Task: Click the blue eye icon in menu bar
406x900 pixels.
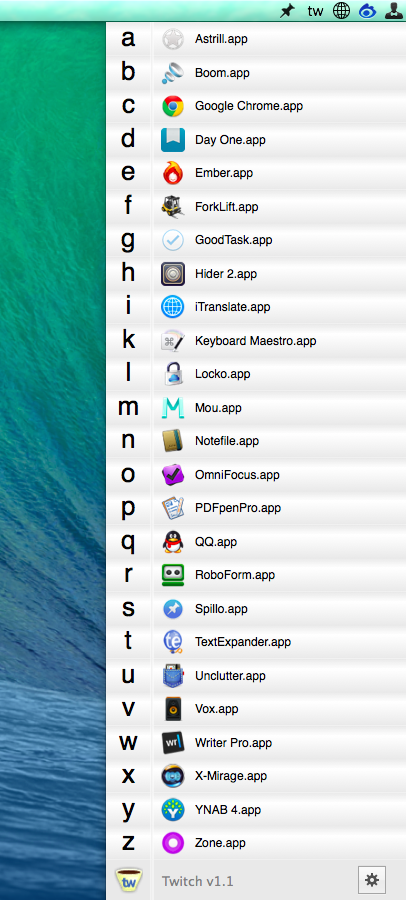Action: pyautogui.click(x=368, y=11)
